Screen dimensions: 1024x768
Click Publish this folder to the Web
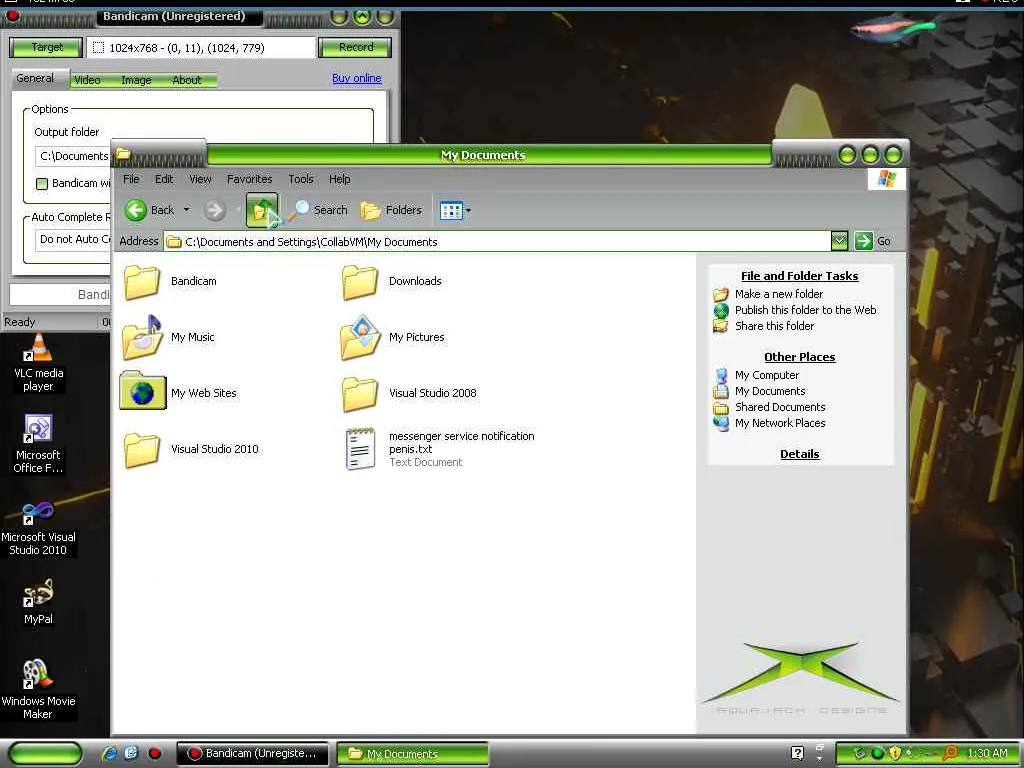pos(805,310)
